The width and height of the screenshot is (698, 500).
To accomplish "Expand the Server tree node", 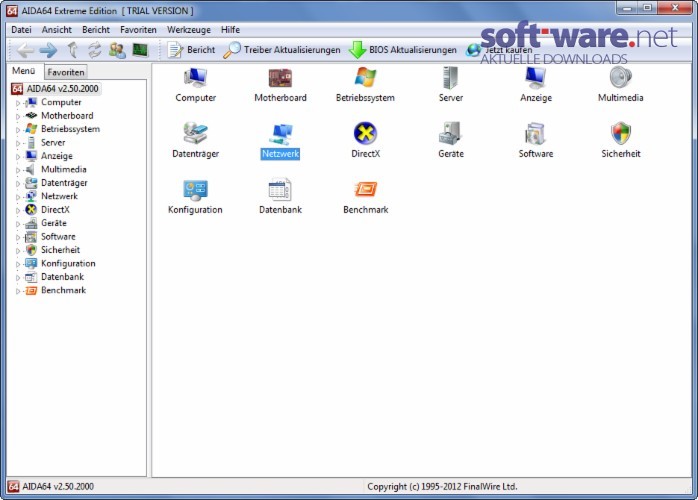I will pyautogui.click(x=18, y=143).
